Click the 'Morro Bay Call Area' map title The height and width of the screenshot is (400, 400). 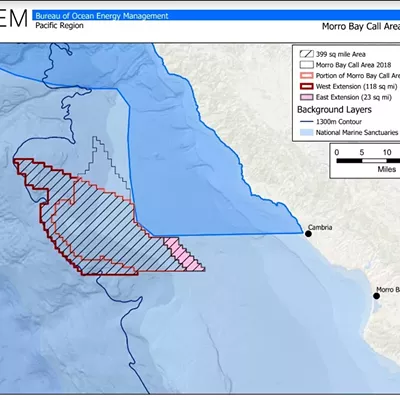(361, 26)
